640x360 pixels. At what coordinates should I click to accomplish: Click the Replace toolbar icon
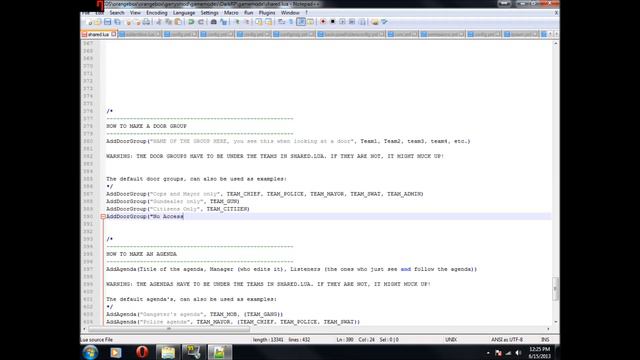pyautogui.click(x=224, y=22)
